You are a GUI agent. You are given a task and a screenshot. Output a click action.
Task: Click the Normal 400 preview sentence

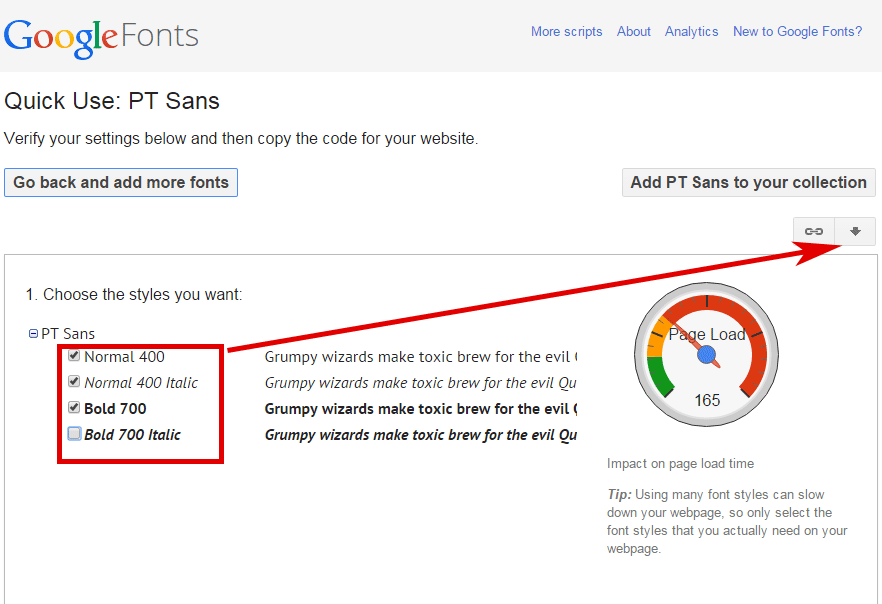point(421,357)
